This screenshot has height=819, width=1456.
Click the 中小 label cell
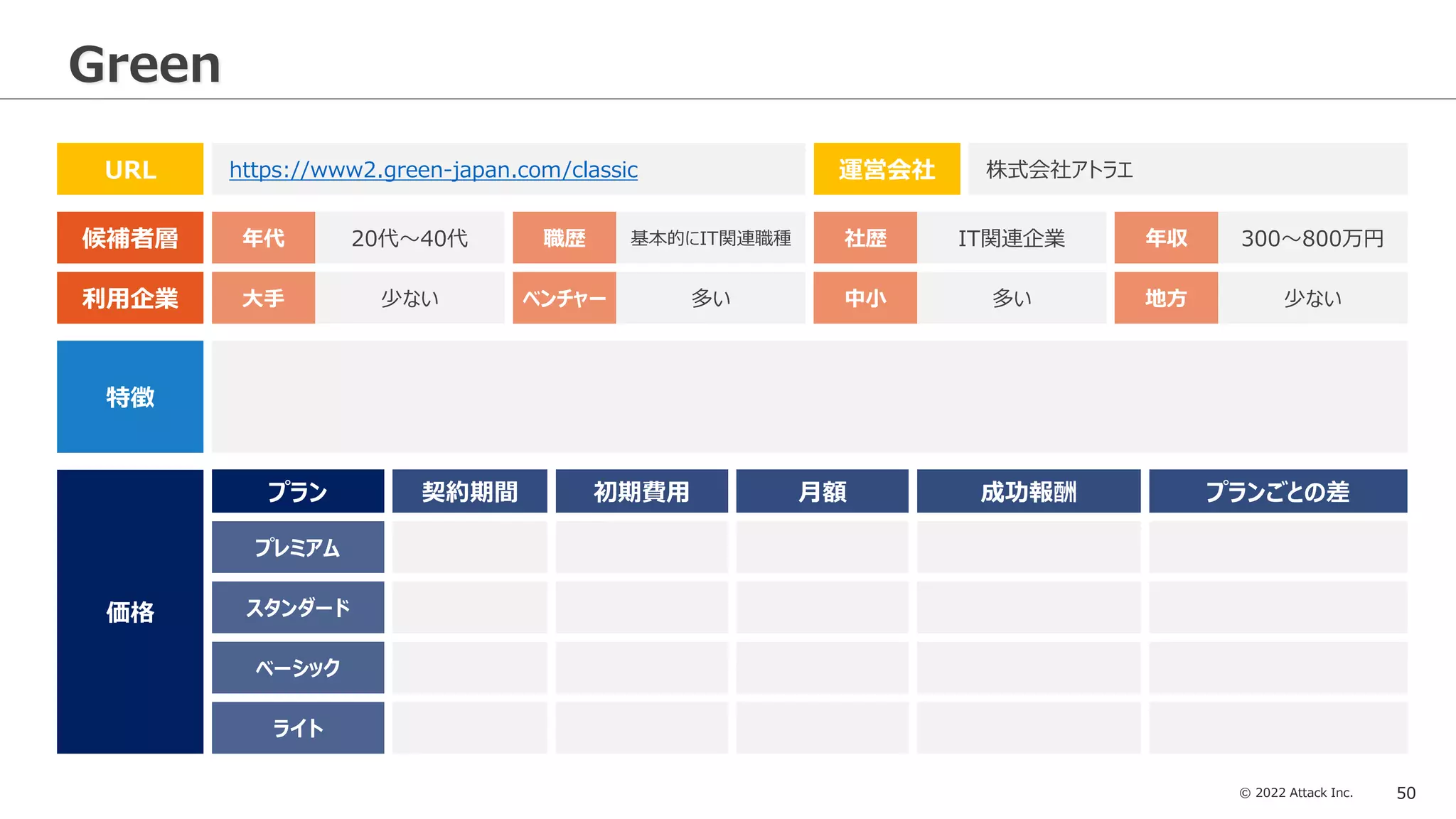865,298
